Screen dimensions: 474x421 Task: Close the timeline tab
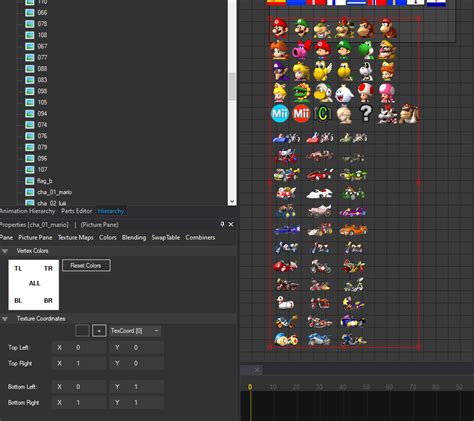coord(257,370)
